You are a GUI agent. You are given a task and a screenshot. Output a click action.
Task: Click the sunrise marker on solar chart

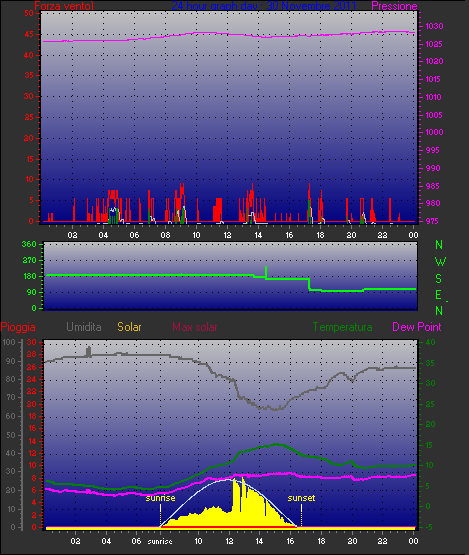[160, 498]
